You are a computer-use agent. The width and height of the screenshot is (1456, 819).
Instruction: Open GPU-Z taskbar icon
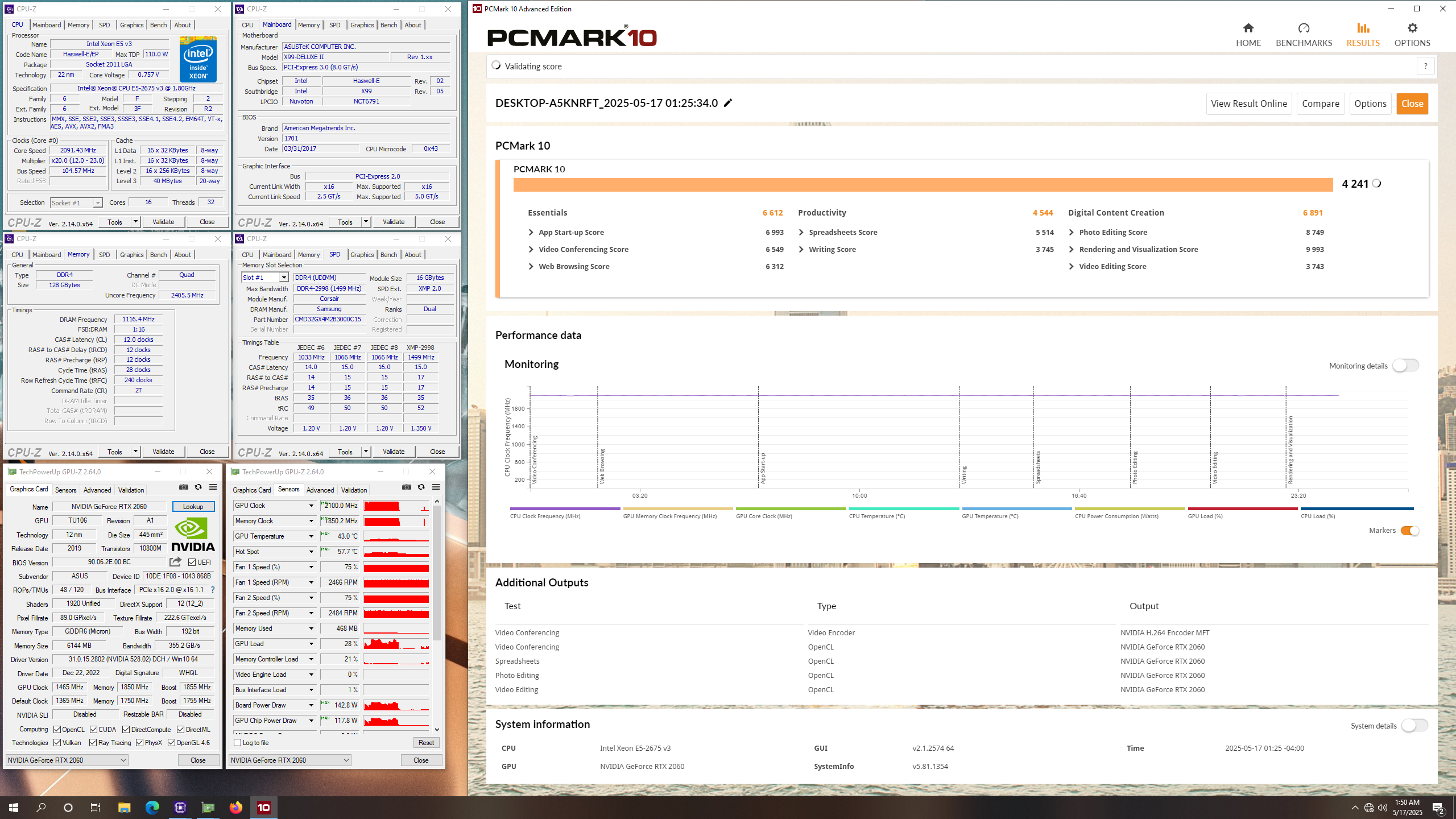click(208, 807)
